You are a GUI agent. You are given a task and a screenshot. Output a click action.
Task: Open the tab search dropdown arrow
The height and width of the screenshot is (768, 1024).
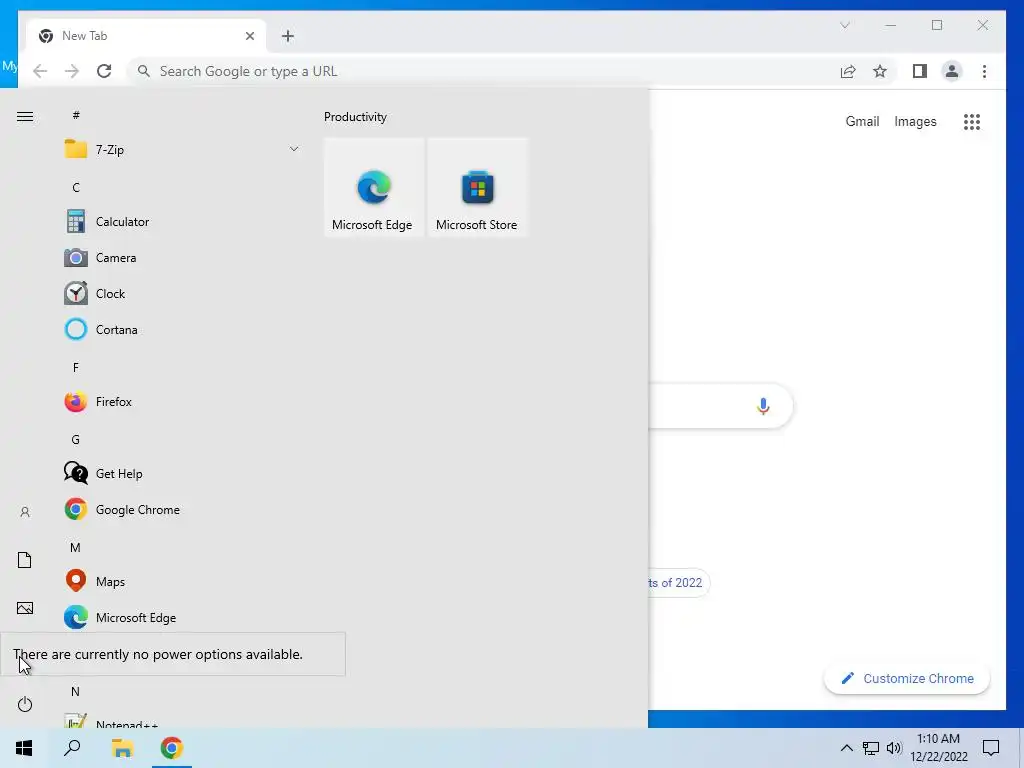tap(844, 25)
